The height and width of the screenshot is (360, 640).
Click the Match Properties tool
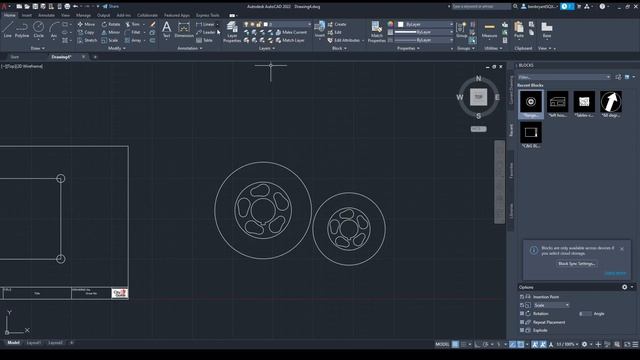(376, 32)
